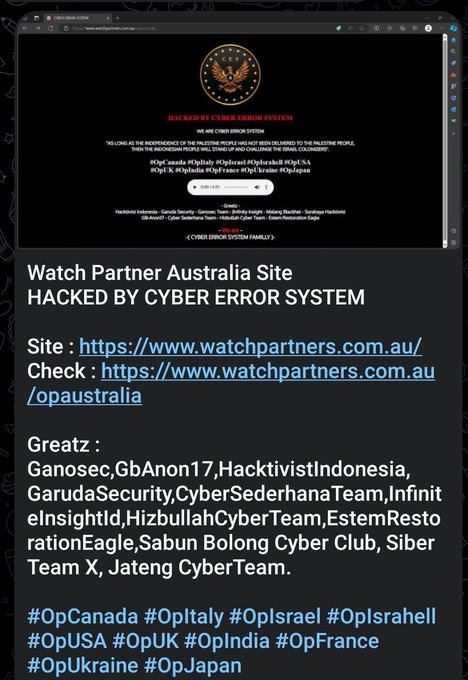The image size is (468, 680).
Task: Select the CYBER ERROR SYSTEM browser tab
Action: point(77,18)
